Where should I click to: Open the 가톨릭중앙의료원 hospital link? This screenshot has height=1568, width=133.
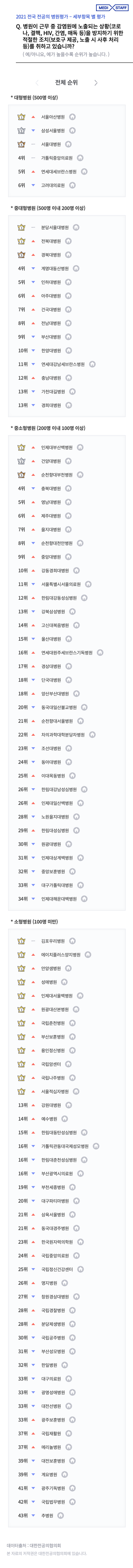pos(57,158)
